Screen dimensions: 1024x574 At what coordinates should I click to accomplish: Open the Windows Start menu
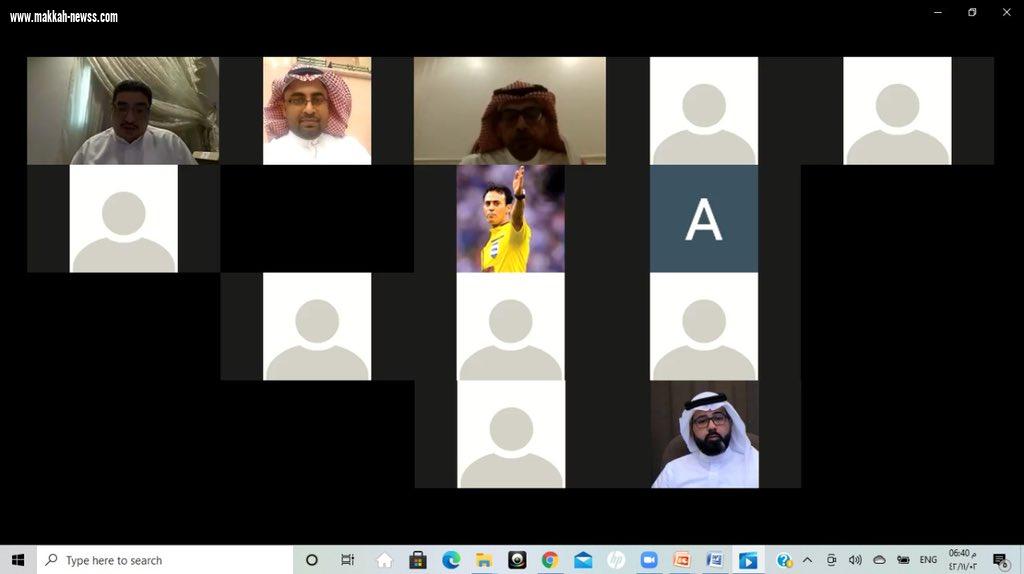pyautogui.click(x=17, y=560)
